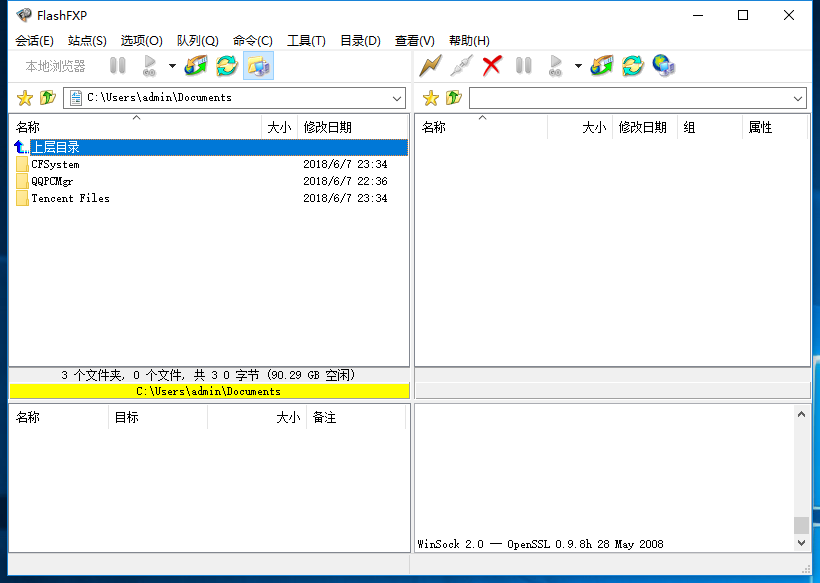
Task: Sort local list by 大小 column
Action: pyautogui.click(x=279, y=127)
